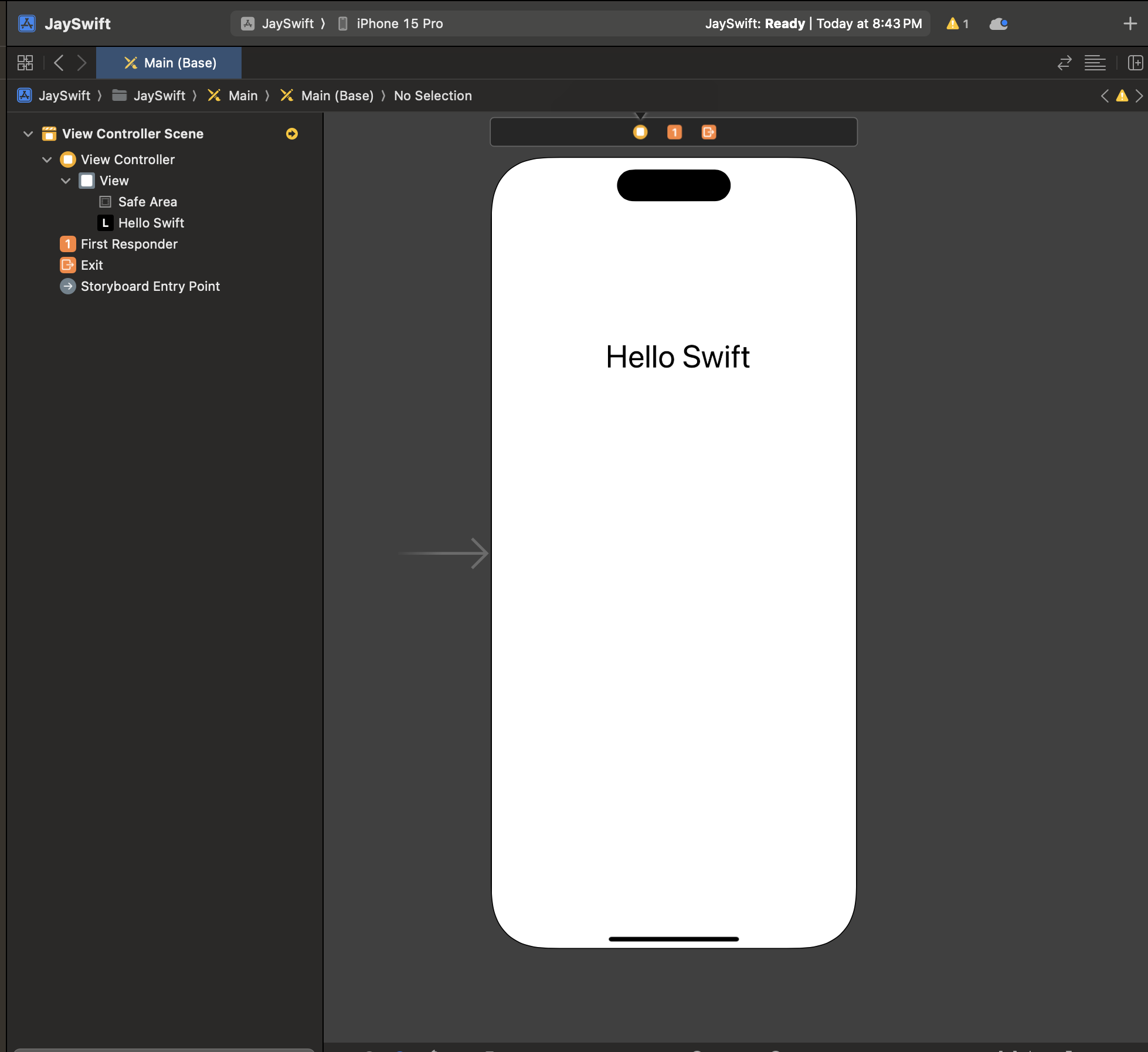Click the editor review swap arrows icon
Image resolution: width=1148 pixels, height=1052 pixels.
(x=1064, y=63)
